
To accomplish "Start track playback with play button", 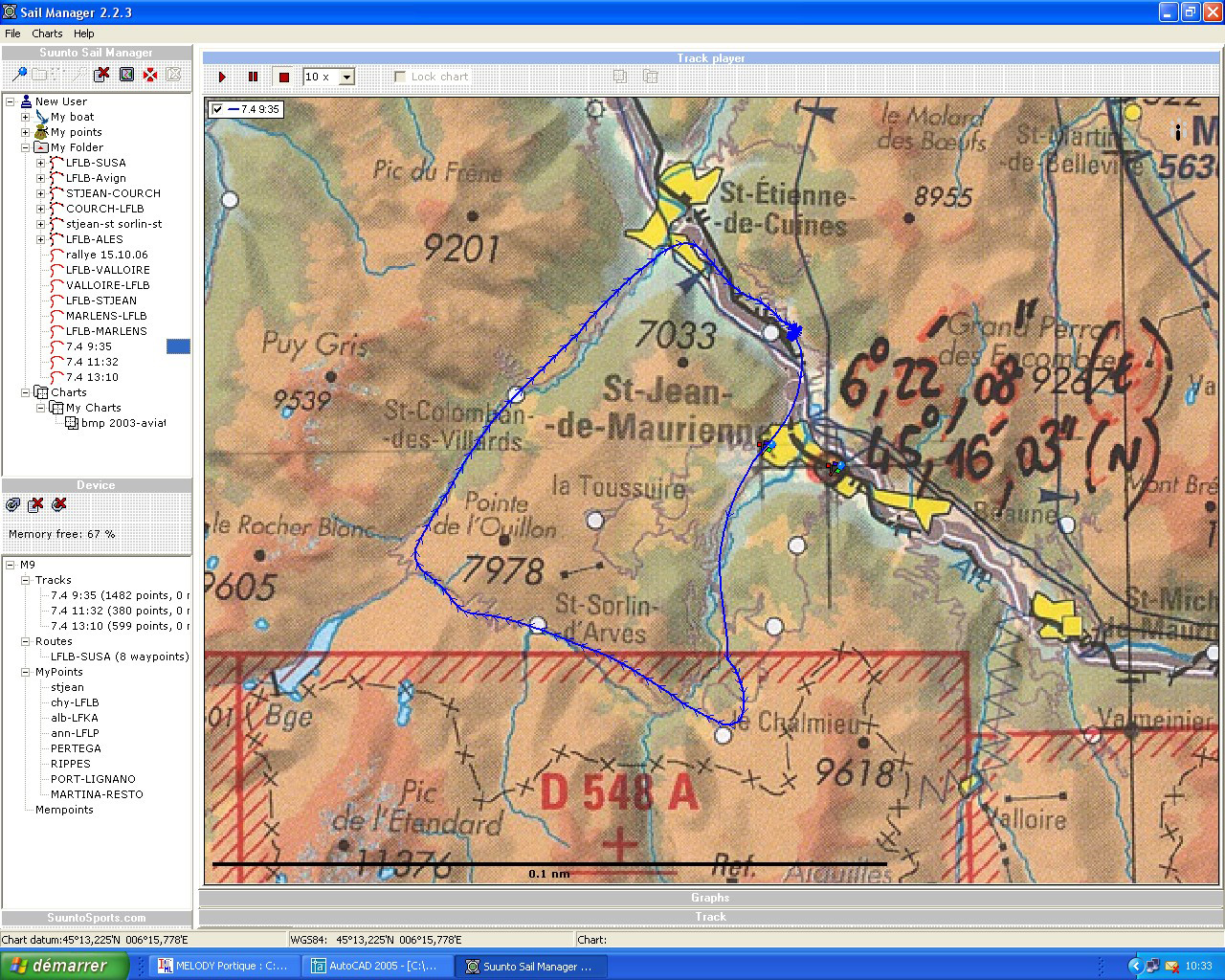I will point(222,77).
